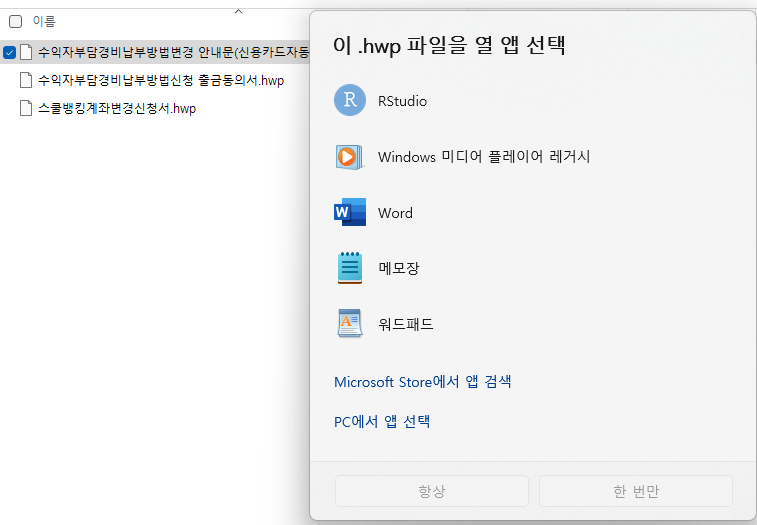
Task: Select the Word text label
Action: [x=395, y=213]
